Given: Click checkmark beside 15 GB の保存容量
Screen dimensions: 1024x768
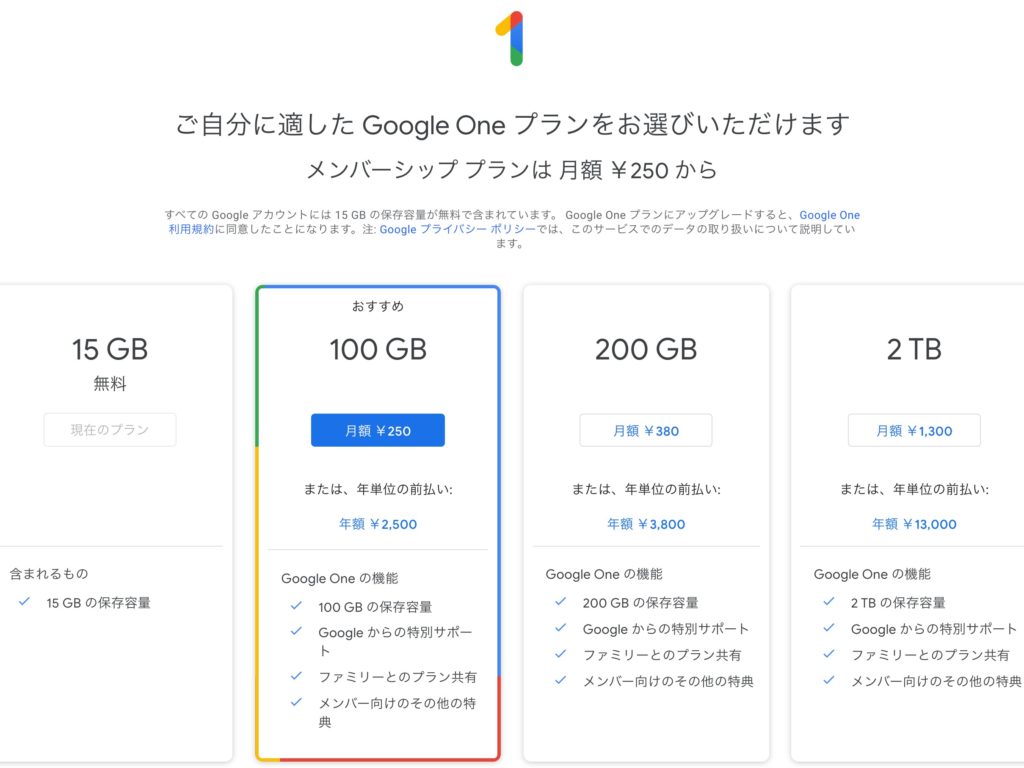Looking at the screenshot, I should point(24,601).
